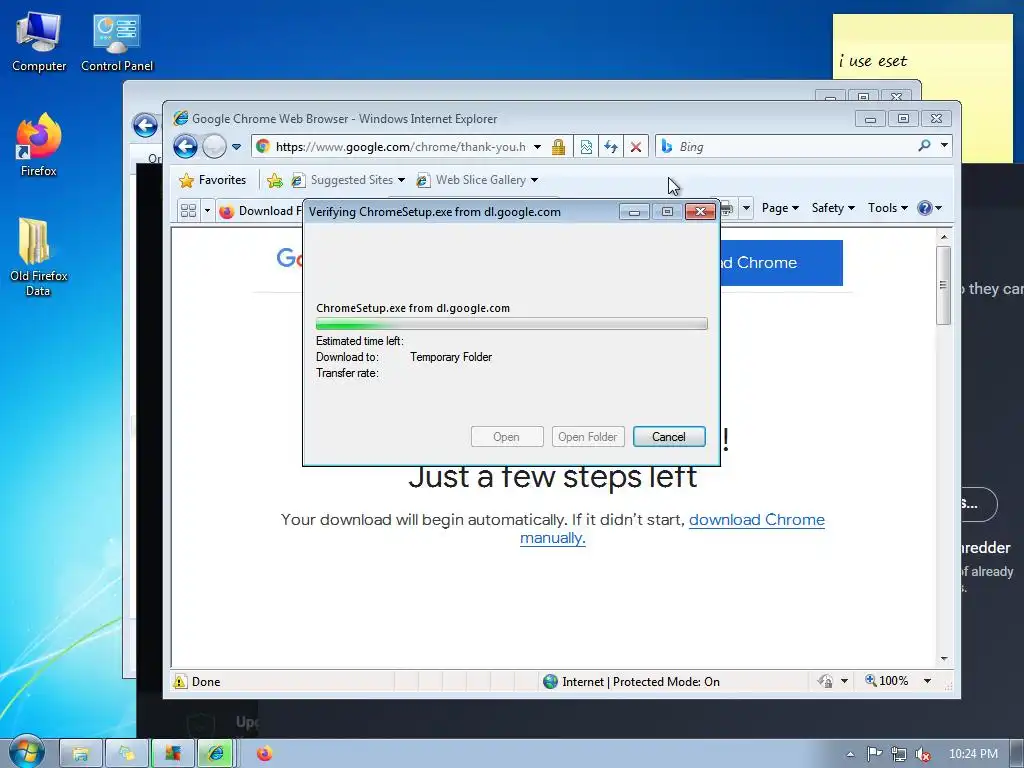Image resolution: width=1024 pixels, height=768 pixels.
Task: Cancel the ChromeSetup.exe download
Action: click(669, 437)
